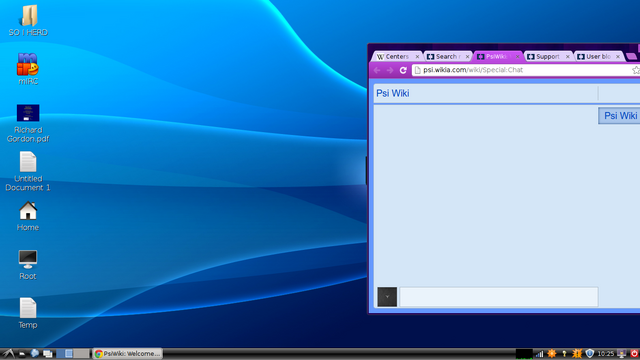Close the User blo tab
Screen dimensions: 640x360
click(618, 57)
